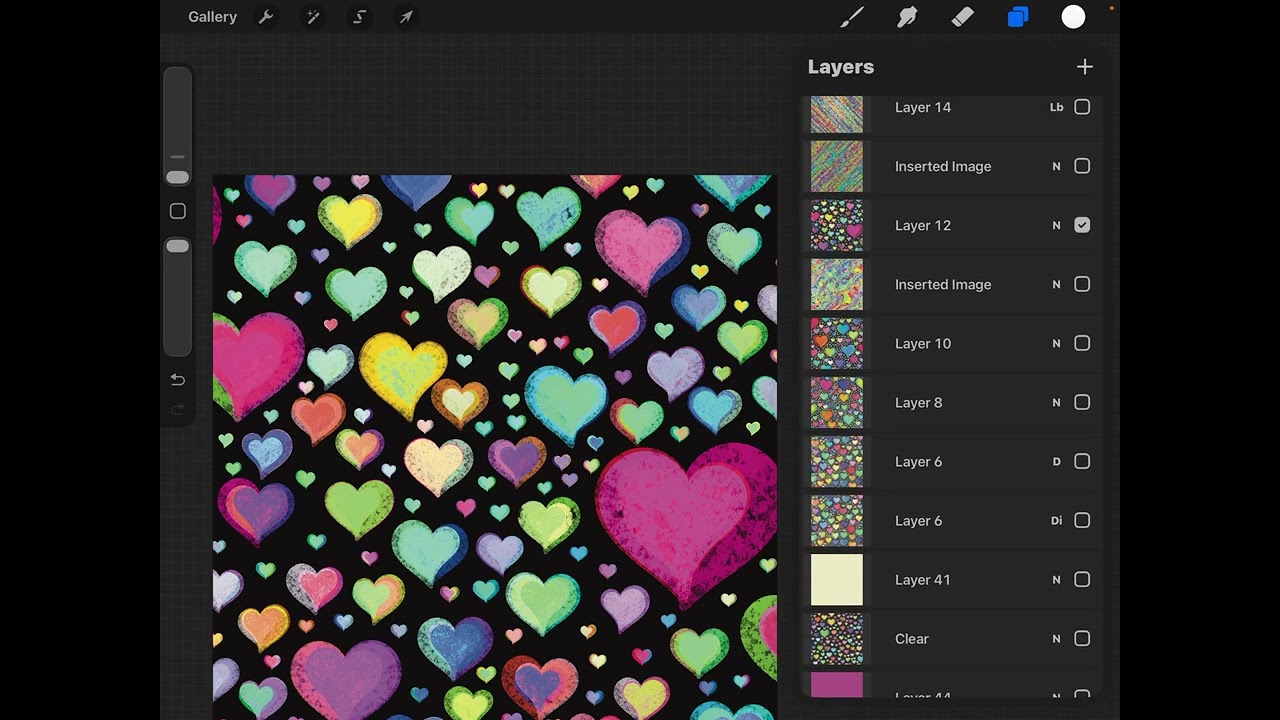Tap the Clear layer thumbnail

pos(836,638)
